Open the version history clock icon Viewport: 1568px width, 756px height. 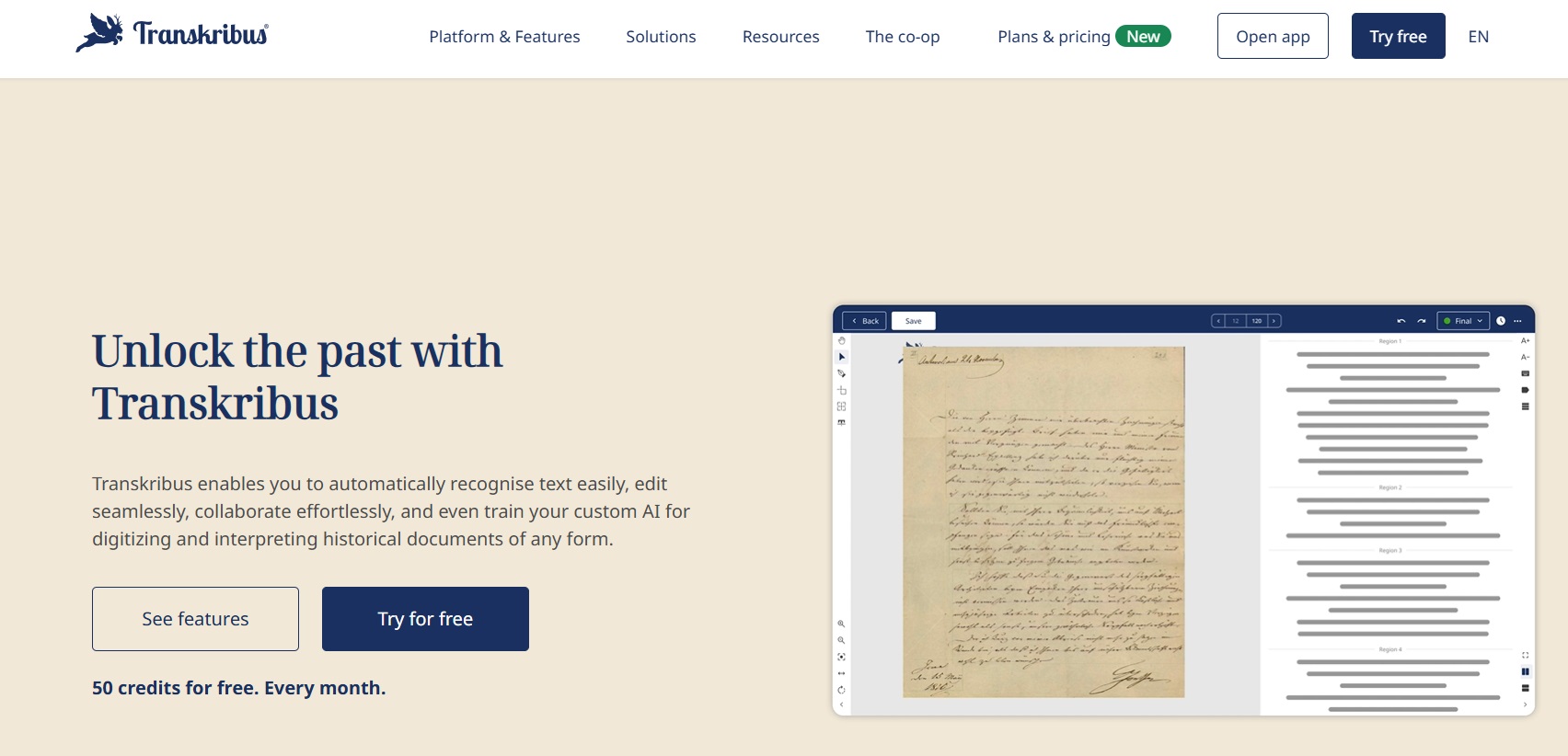(x=1501, y=321)
